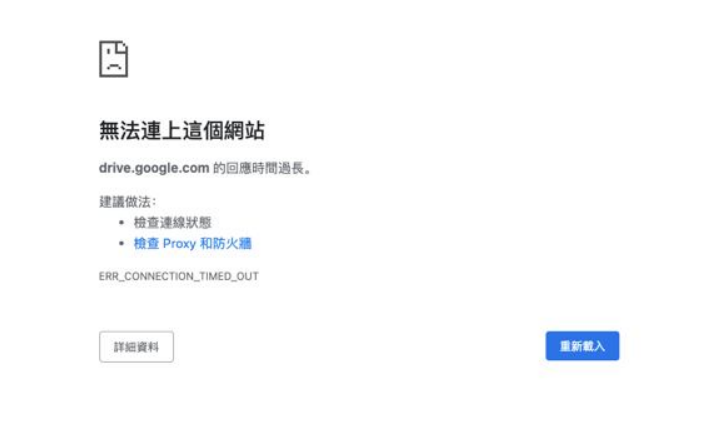This screenshot has height=431, width=724.
Task: Click the ERR_CONNECTION_TIMED_OUT error code
Action: point(179,276)
